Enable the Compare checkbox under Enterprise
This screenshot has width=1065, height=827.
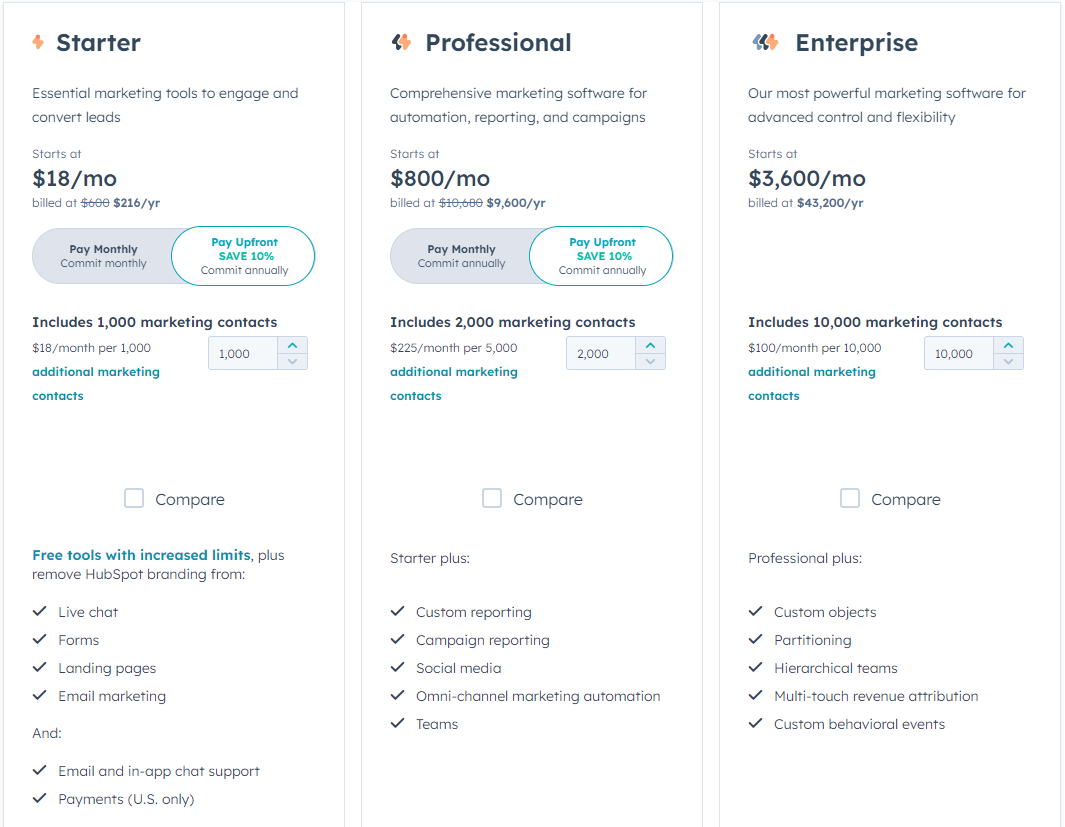[x=850, y=497]
